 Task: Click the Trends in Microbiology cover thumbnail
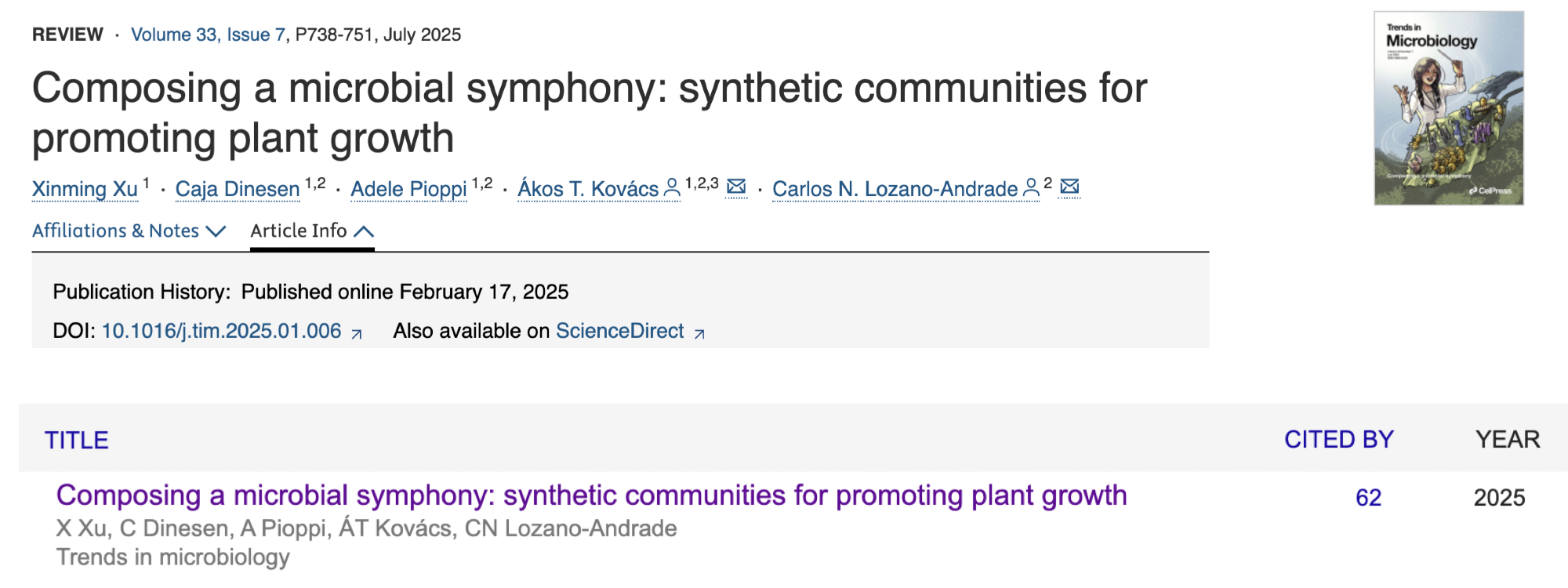1448,108
